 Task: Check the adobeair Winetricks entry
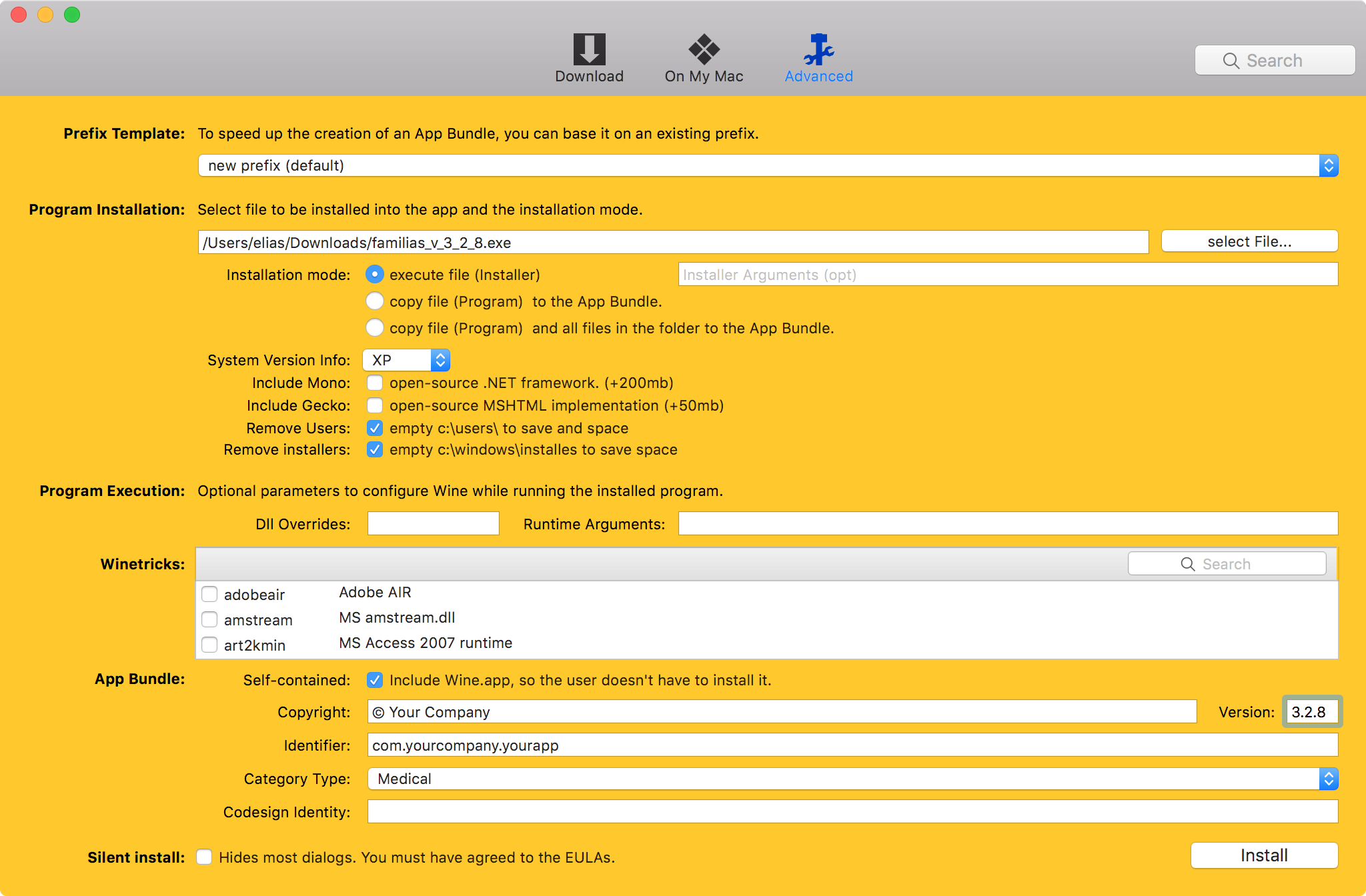[209, 593]
